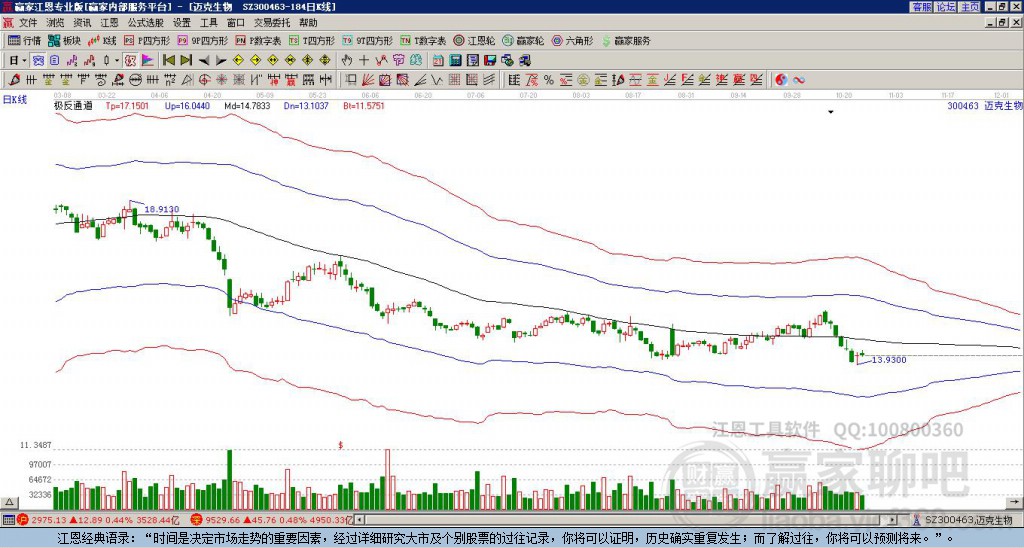Click the horizontal scrollbar left arrow

tap(359, 520)
